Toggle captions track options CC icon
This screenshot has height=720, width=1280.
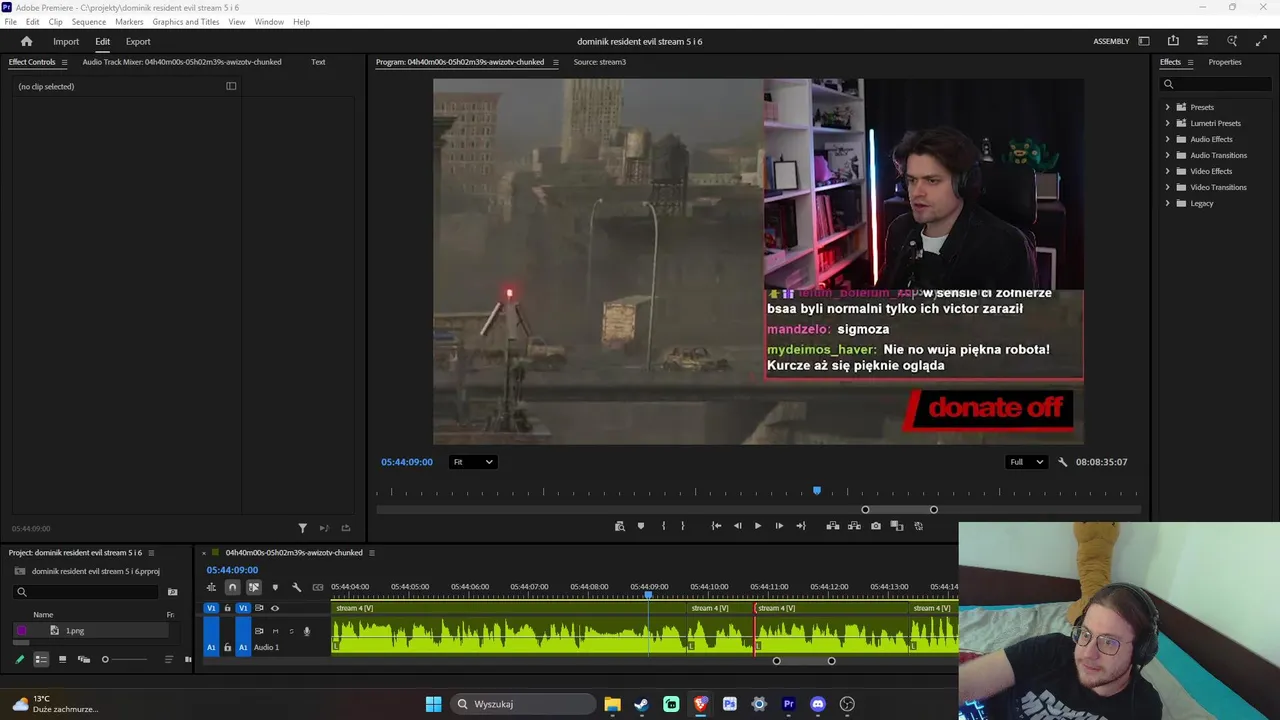click(318, 588)
